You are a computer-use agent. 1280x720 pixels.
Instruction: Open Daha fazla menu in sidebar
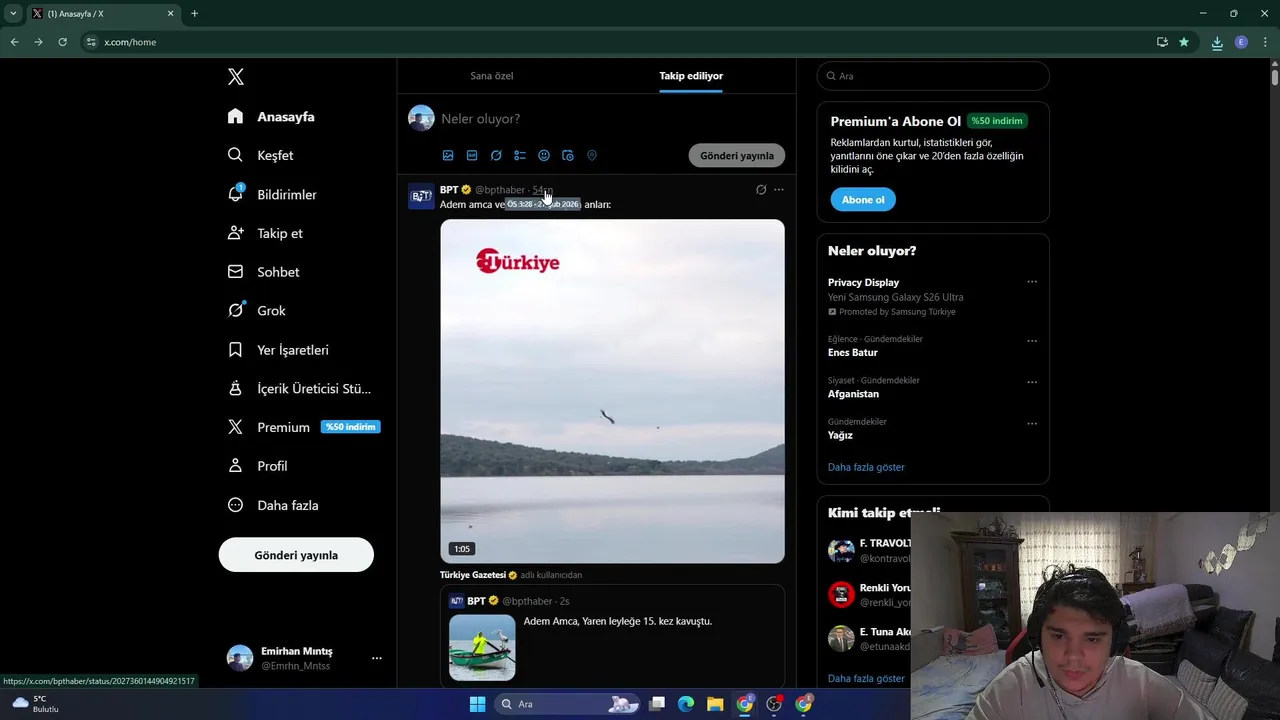click(x=273, y=505)
